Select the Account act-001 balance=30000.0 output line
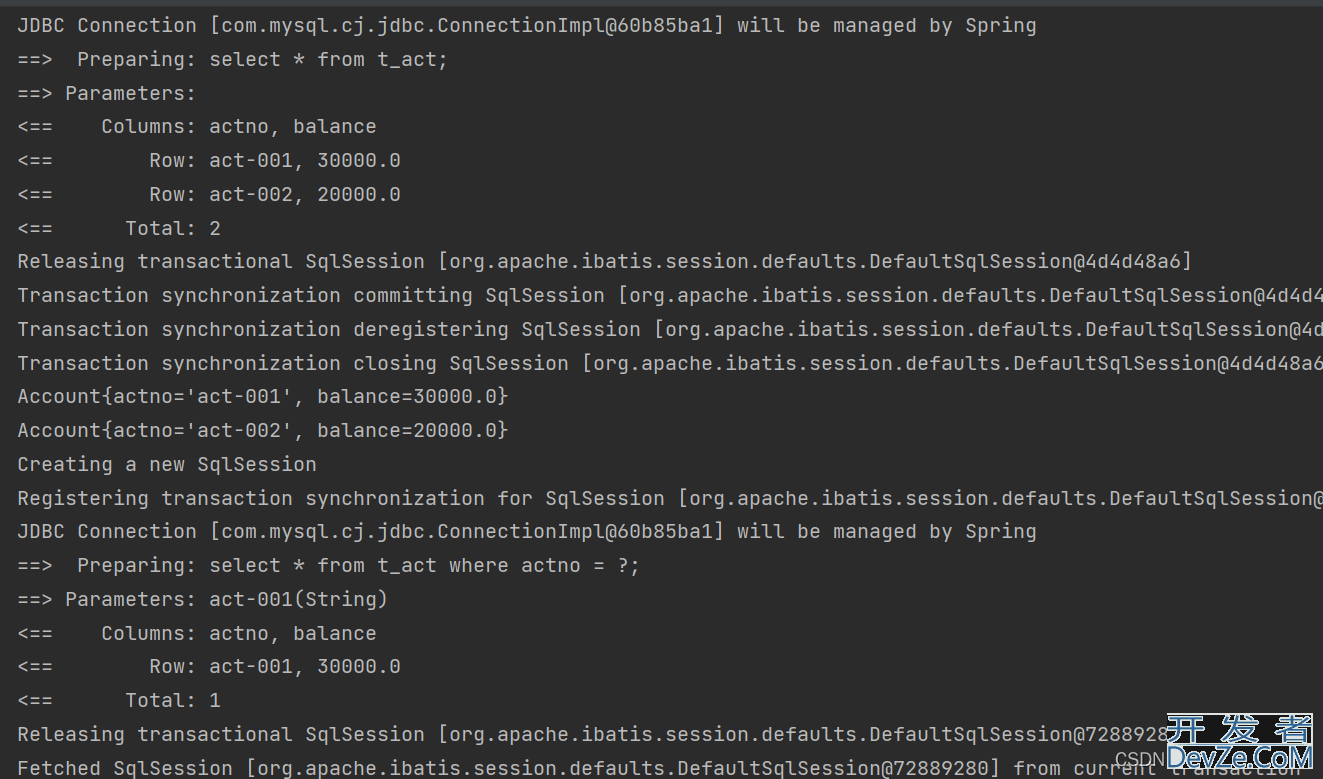This screenshot has height=779, width=1323. click(x=263, y=396)
